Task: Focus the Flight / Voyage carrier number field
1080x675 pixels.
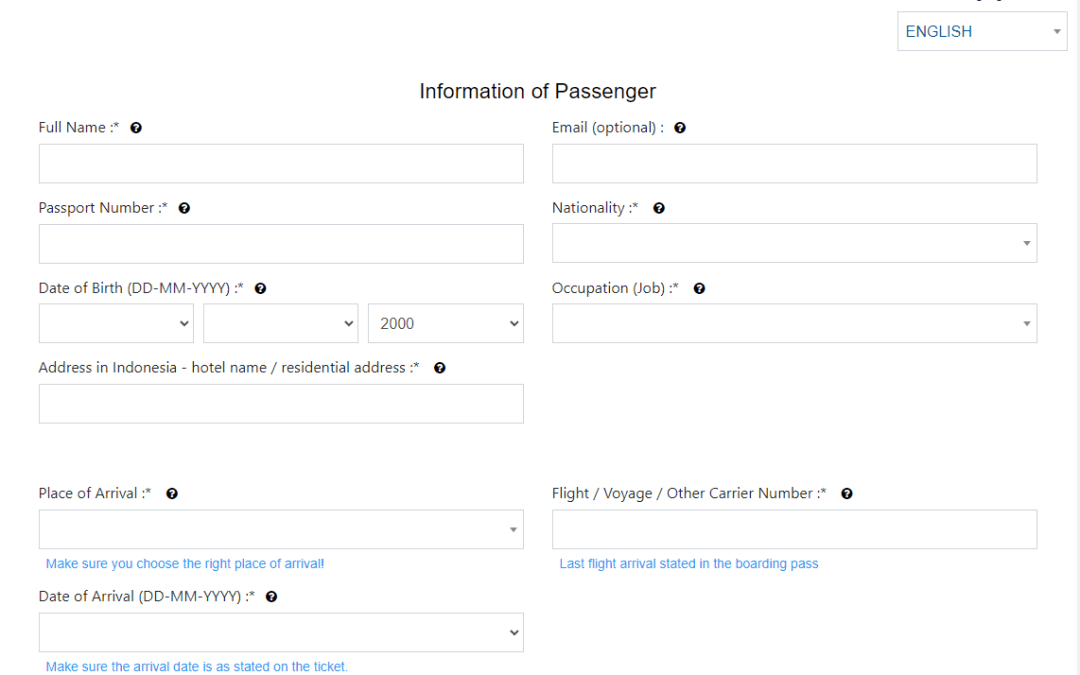Action: click(794, 529)
